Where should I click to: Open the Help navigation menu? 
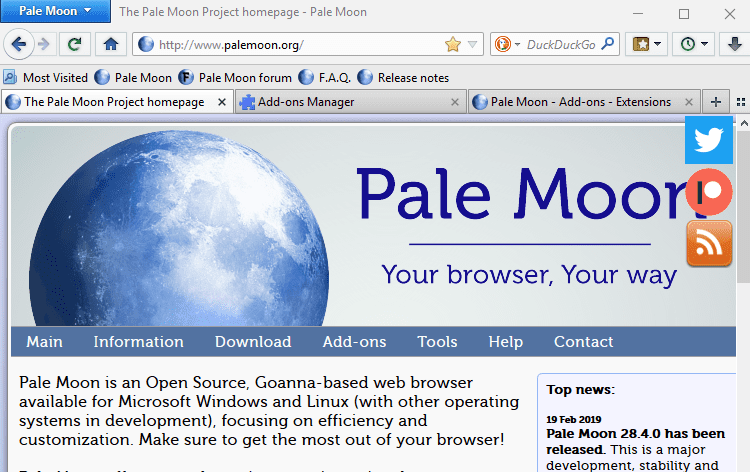506,341
